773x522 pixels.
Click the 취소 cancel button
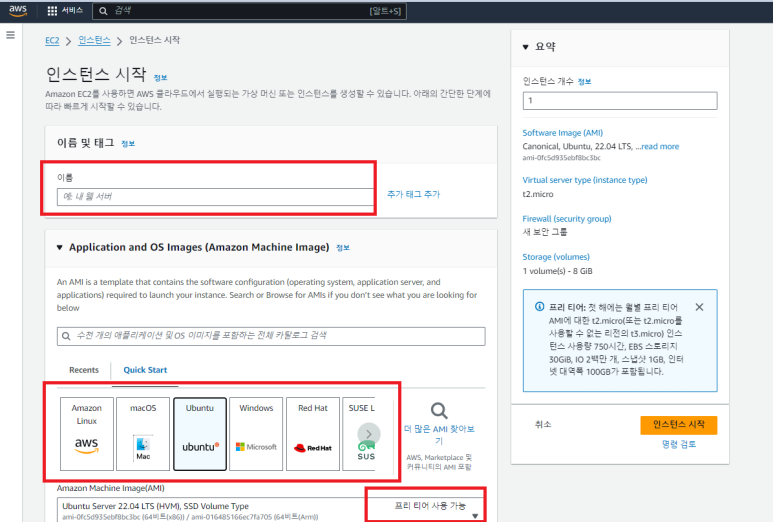(x=543, y=424)
